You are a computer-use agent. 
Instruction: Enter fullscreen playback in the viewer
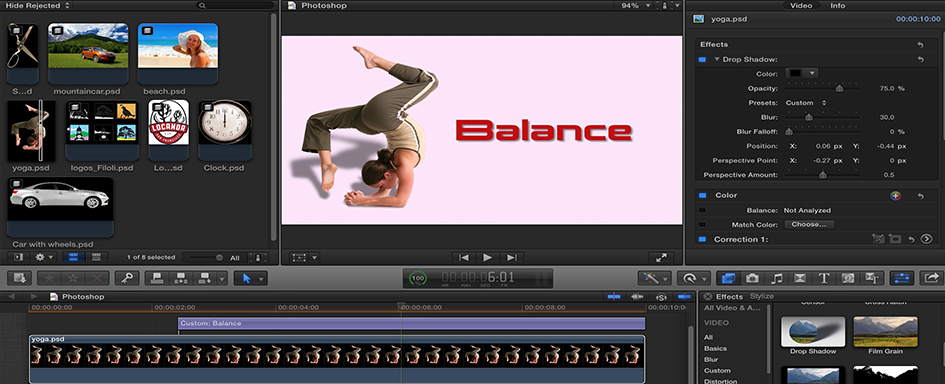click(661, 257)
